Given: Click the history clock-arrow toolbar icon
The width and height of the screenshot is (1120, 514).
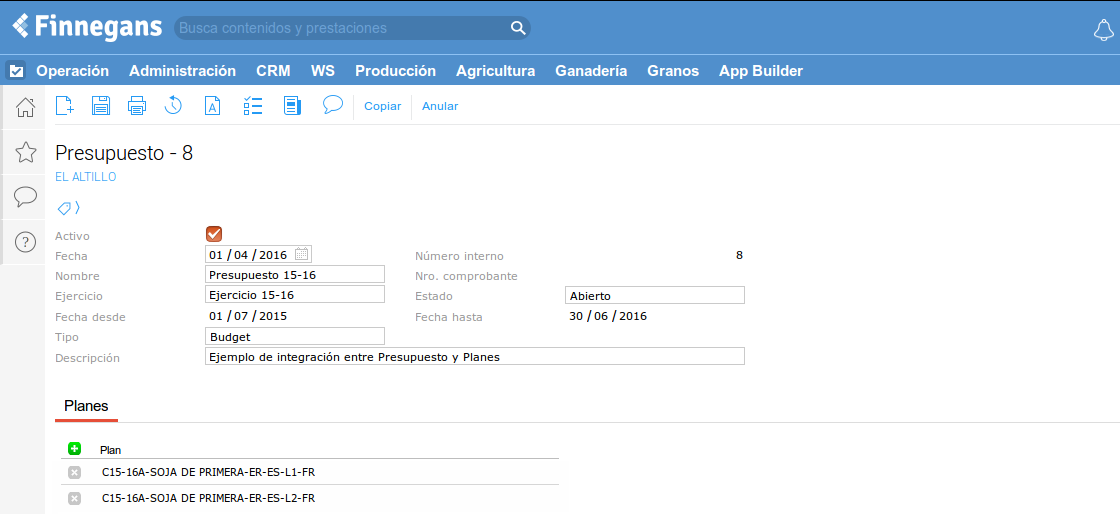Looking at the screenshot, I should coord(173,106).
